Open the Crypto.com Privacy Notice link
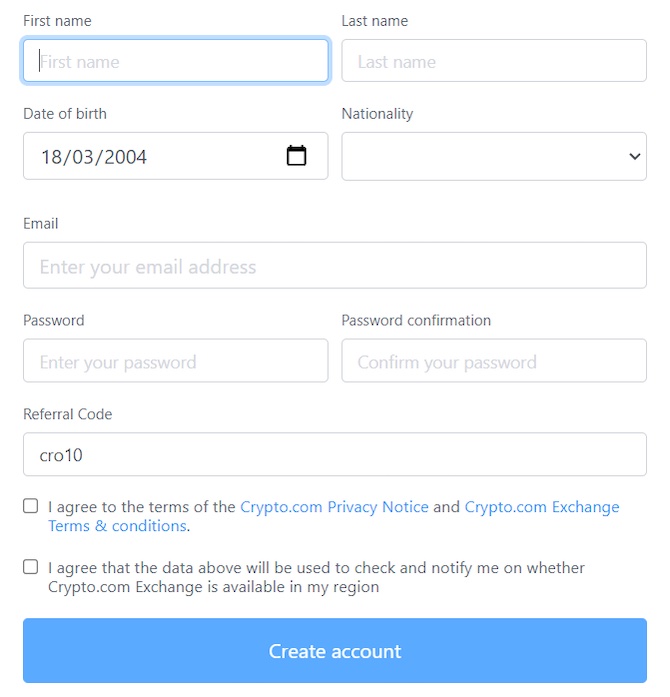This screenshot has height=697, width=670. coord(334,507)
